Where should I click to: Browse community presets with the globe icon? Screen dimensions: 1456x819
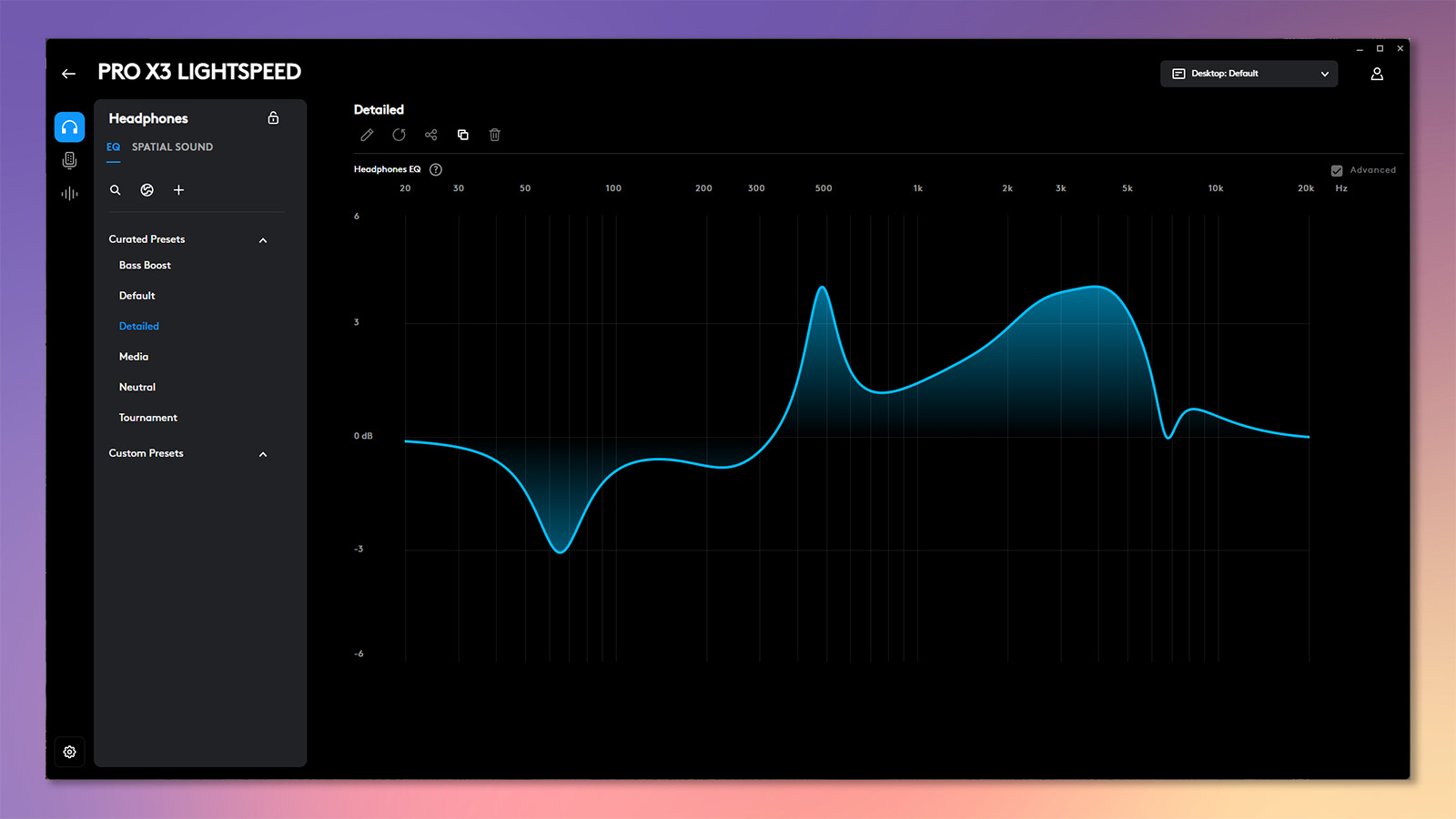point(147,190)
